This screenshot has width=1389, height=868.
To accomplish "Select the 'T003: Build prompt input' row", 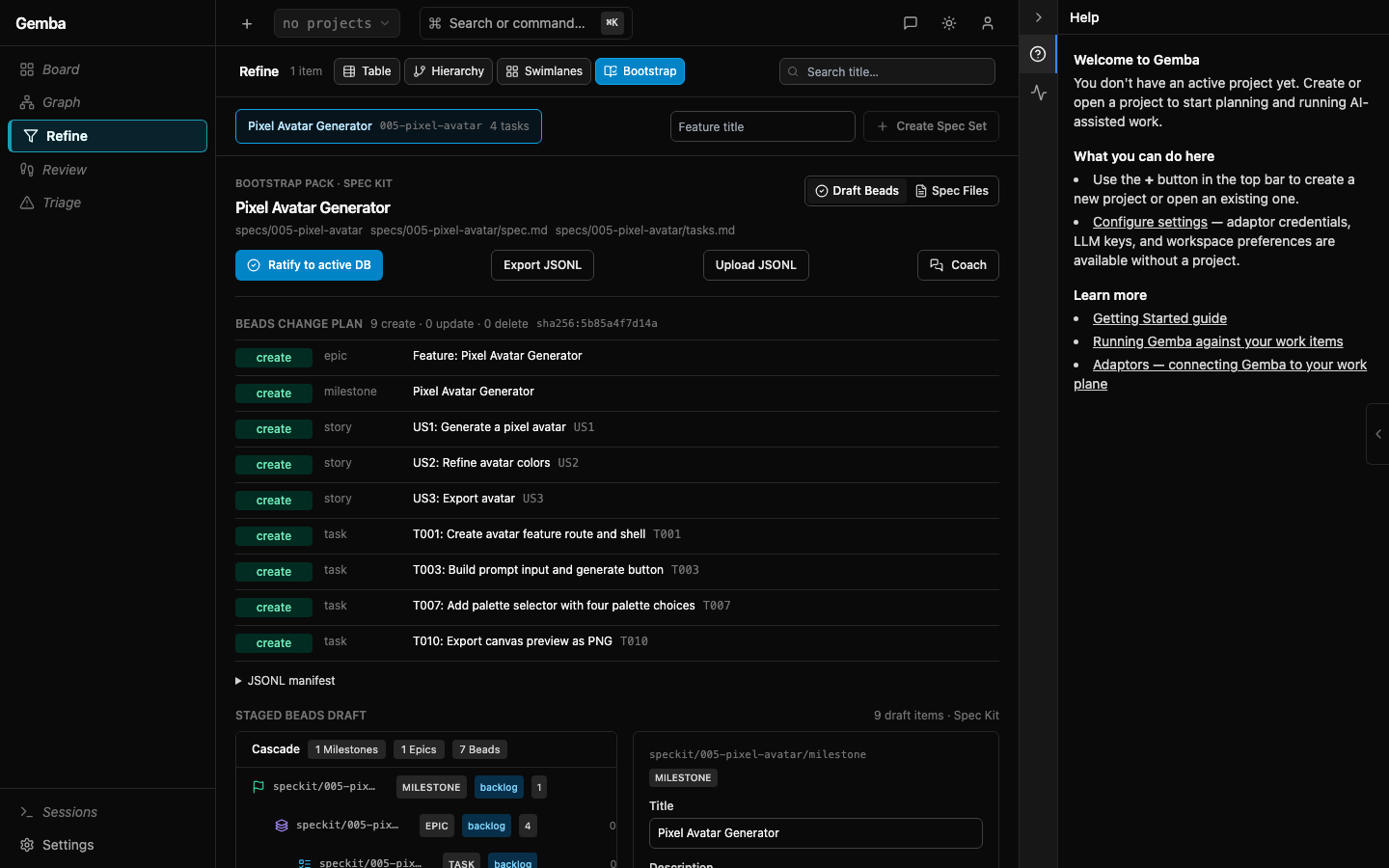I will pos(617,571).
